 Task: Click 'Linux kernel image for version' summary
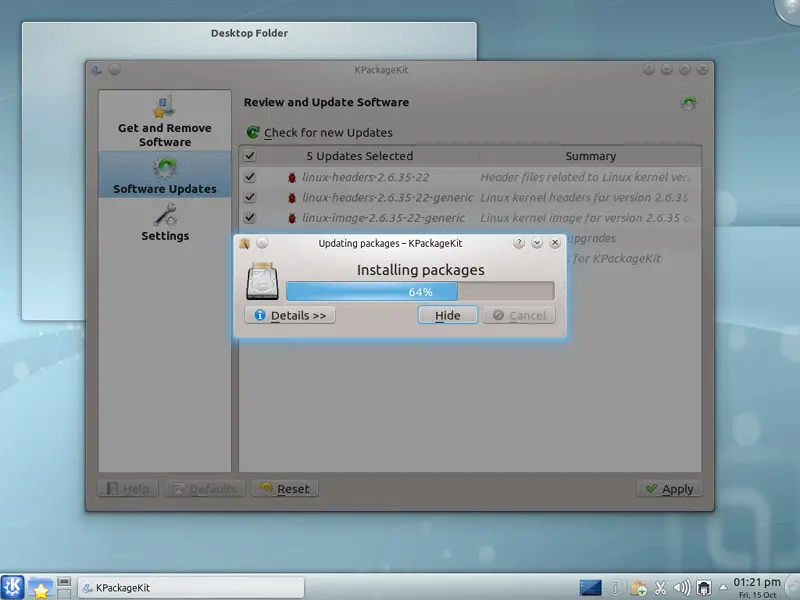[585, 218]
